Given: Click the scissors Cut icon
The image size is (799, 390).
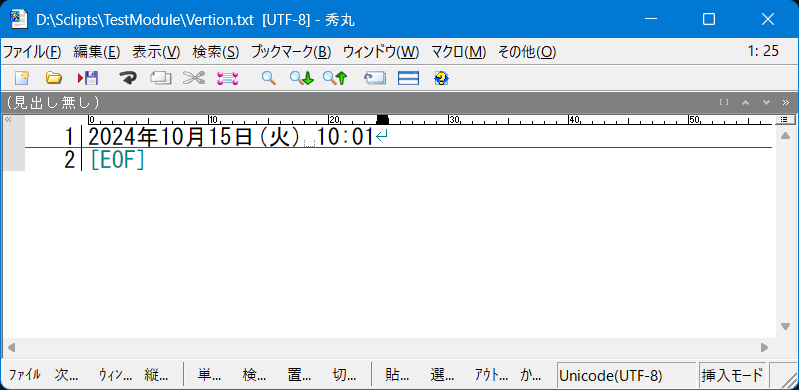Looking at the screenshot, I should point(194,78).
